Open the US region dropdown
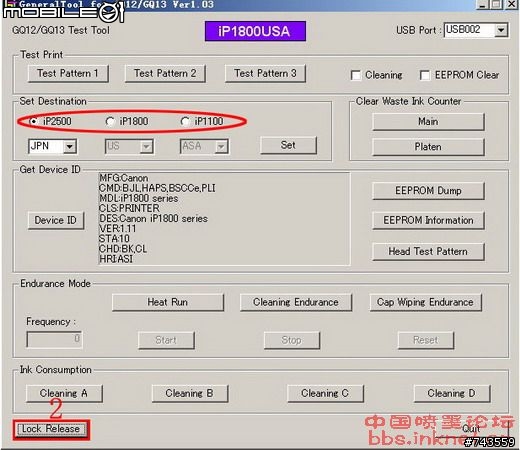 click(129, 146)
